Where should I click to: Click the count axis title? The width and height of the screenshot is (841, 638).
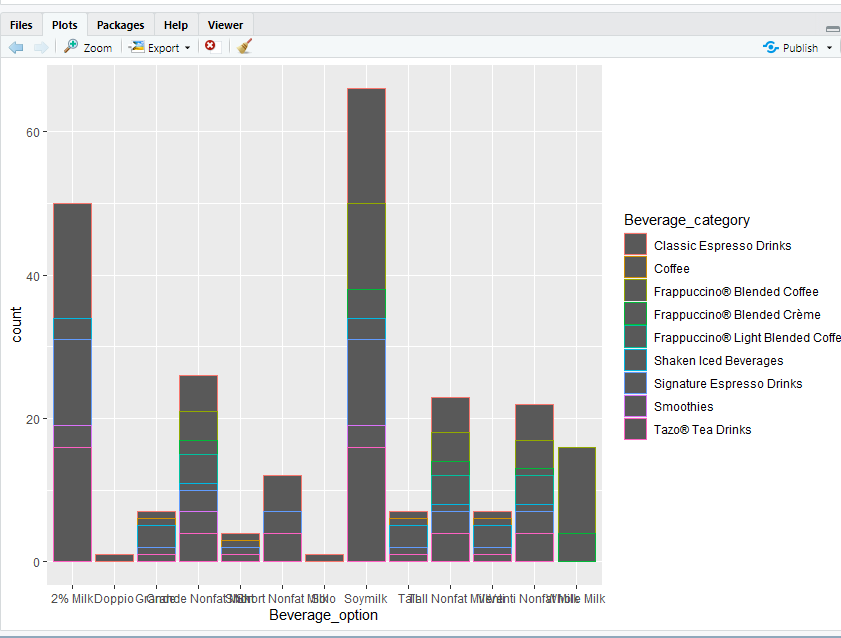click(x=16, y=324)
